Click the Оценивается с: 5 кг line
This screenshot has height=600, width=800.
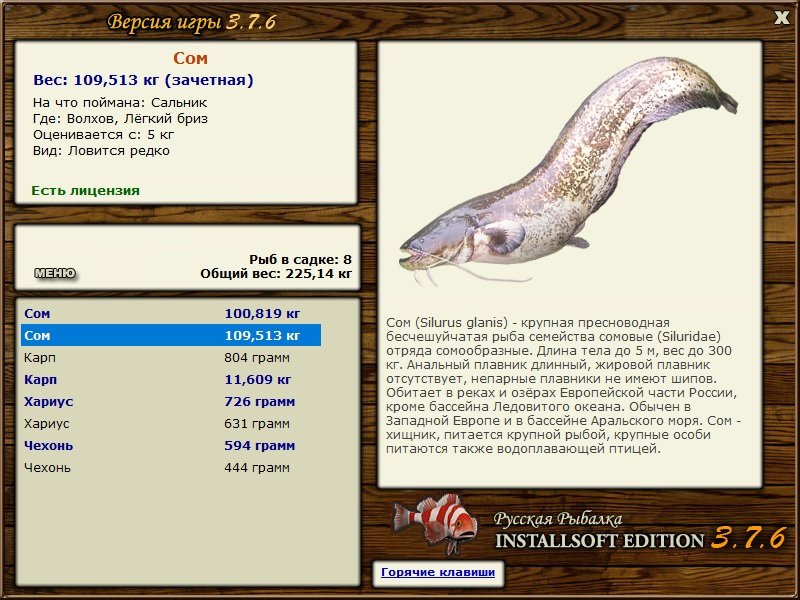click(104, 135)
